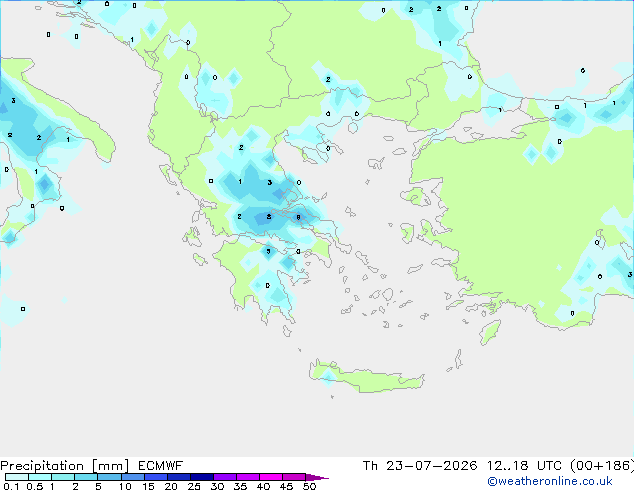Click the '10' legend scale label
Image resolution: width=634 pixels, height=490 pixels.
125,486
